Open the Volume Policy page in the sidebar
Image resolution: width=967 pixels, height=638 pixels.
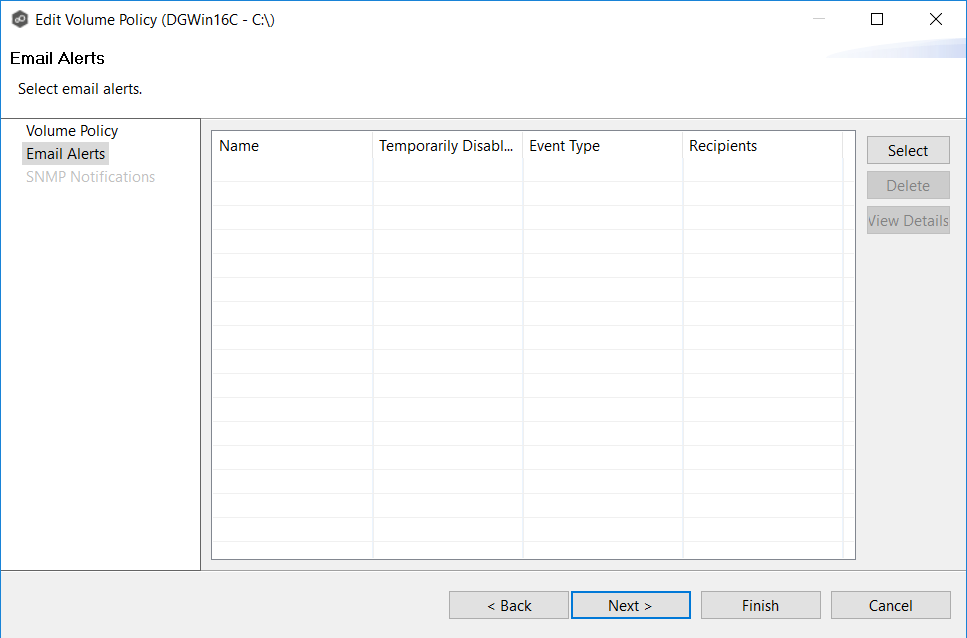point(72,131)
